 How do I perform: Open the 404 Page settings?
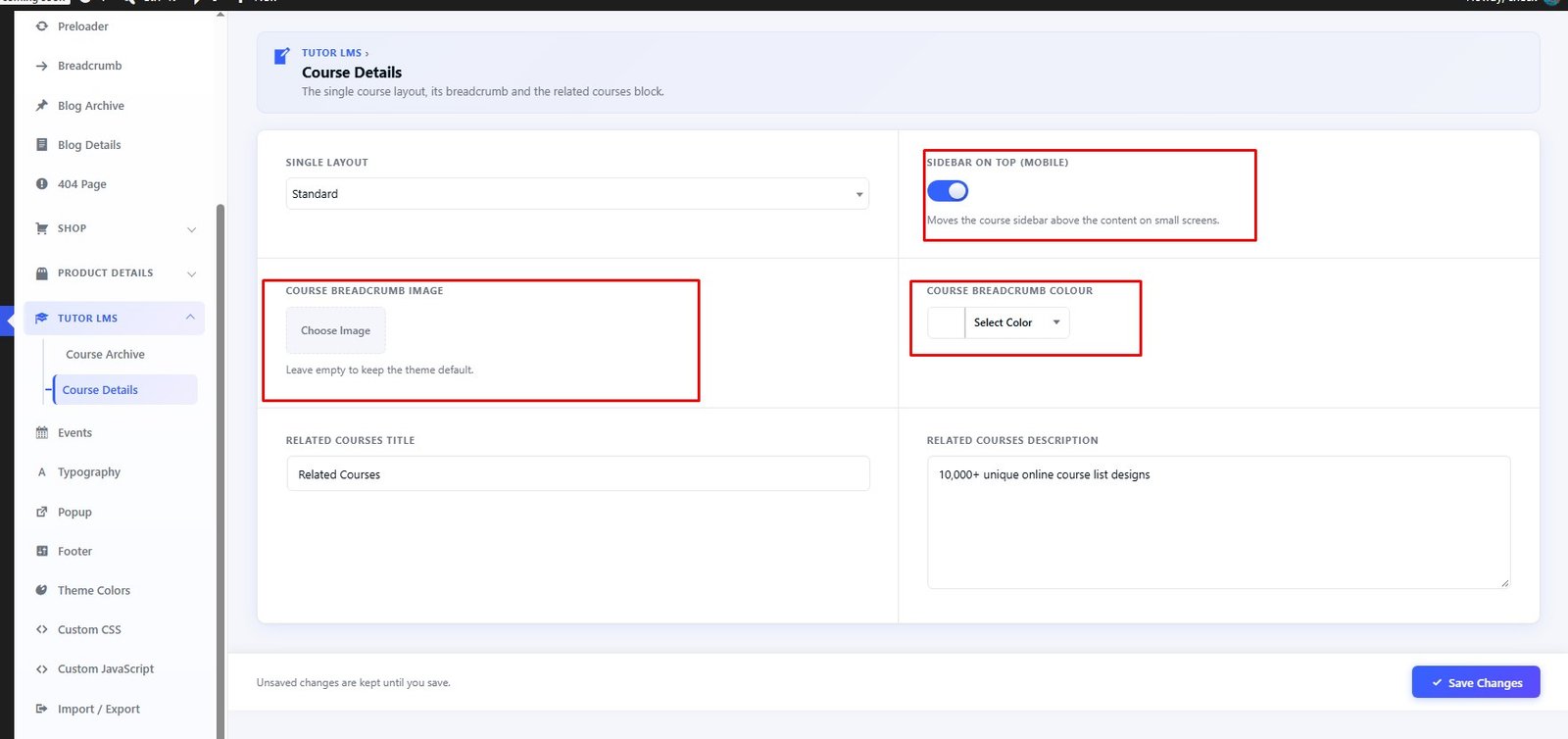[x=82, y=184]
